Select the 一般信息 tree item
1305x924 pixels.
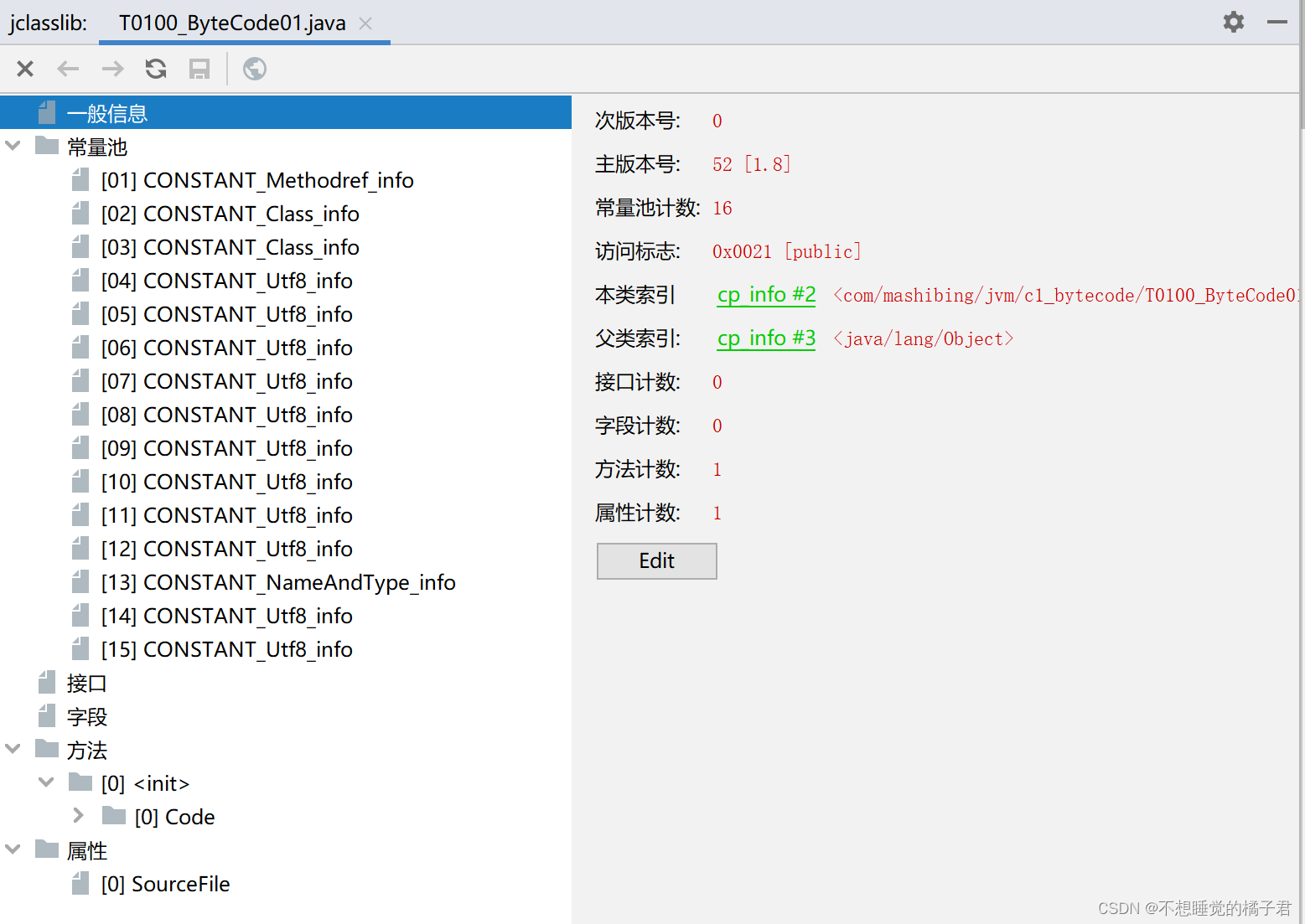[x=286, y=113]
